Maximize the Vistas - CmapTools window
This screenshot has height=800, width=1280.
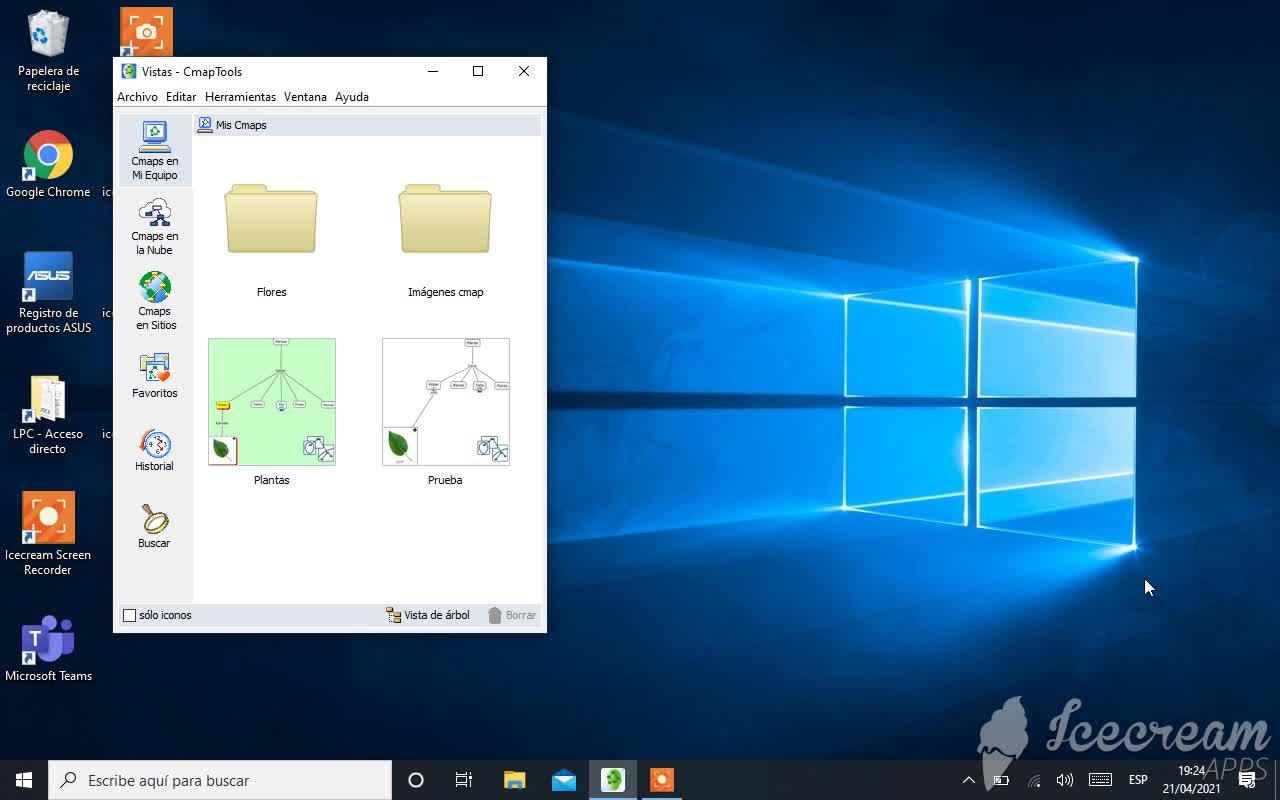point(478,71)
